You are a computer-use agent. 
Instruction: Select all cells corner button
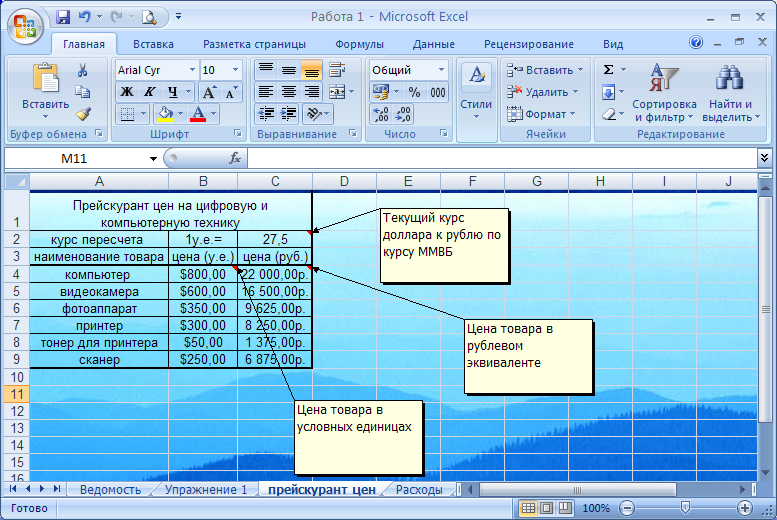click(x=17, y=181)
